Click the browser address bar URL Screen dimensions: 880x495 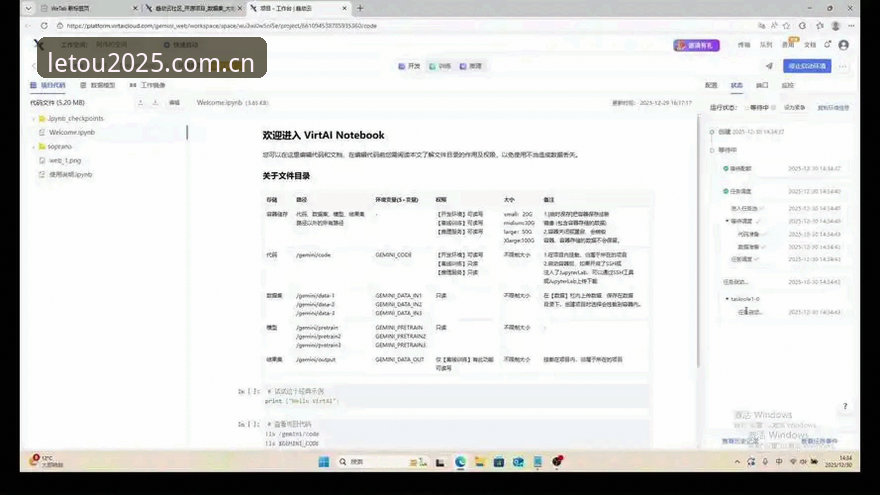tap(222, 26)
